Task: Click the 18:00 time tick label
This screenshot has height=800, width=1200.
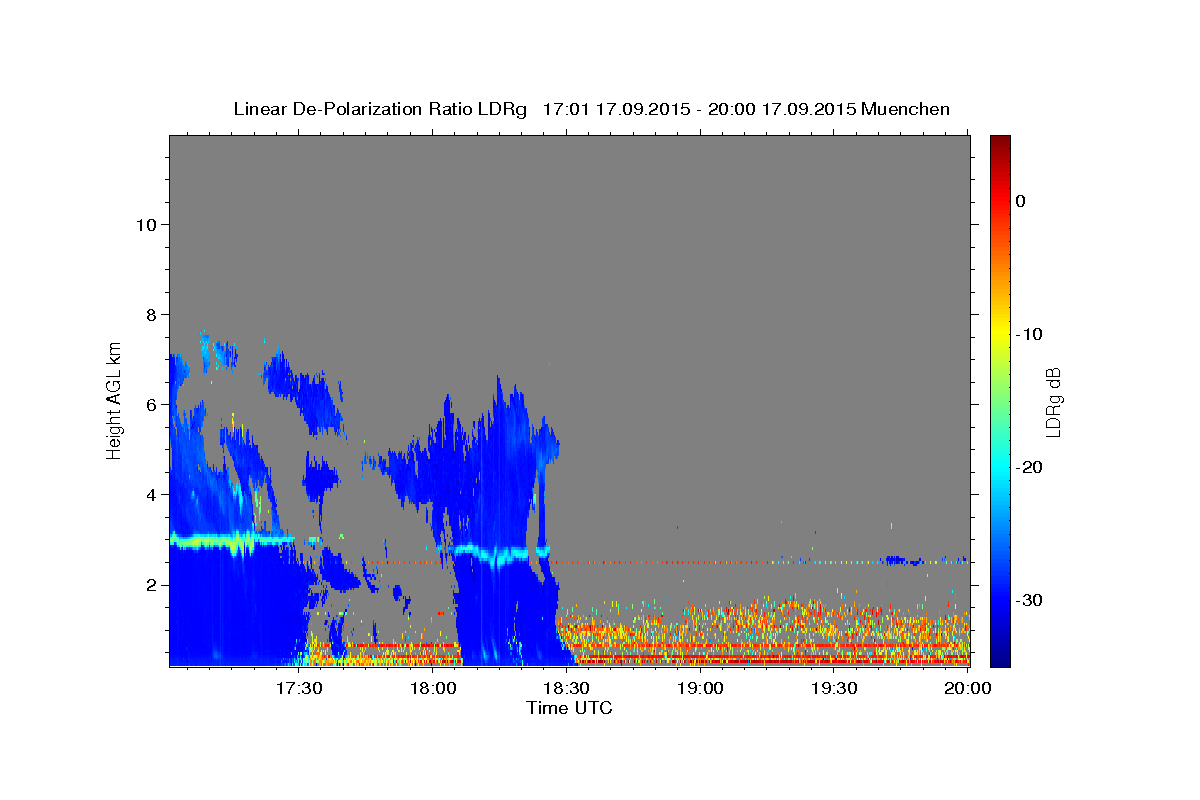Action: pos(433,688)
